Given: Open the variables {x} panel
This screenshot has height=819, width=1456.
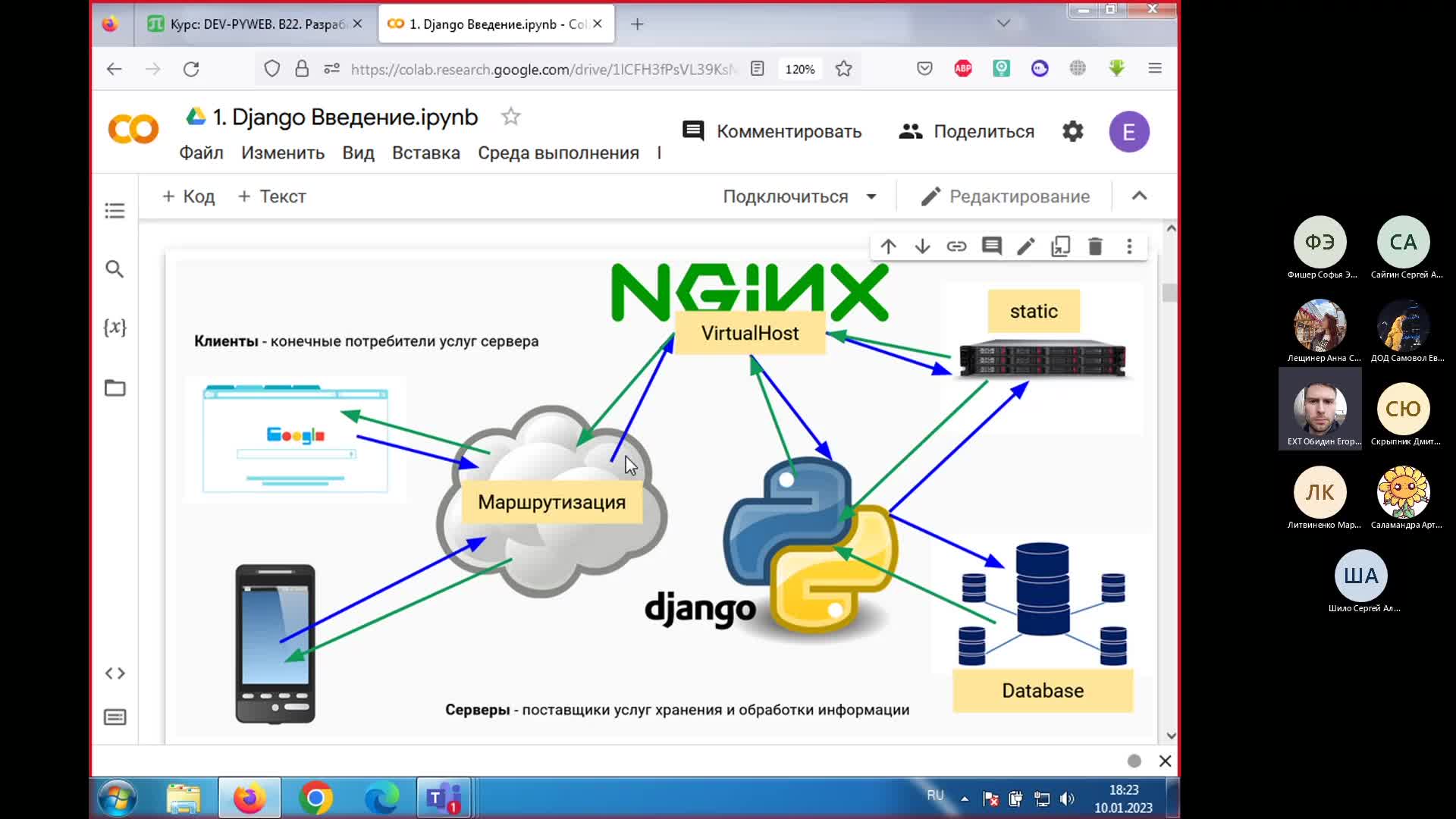Looking at the screenshot, I should tap(115, 327).
